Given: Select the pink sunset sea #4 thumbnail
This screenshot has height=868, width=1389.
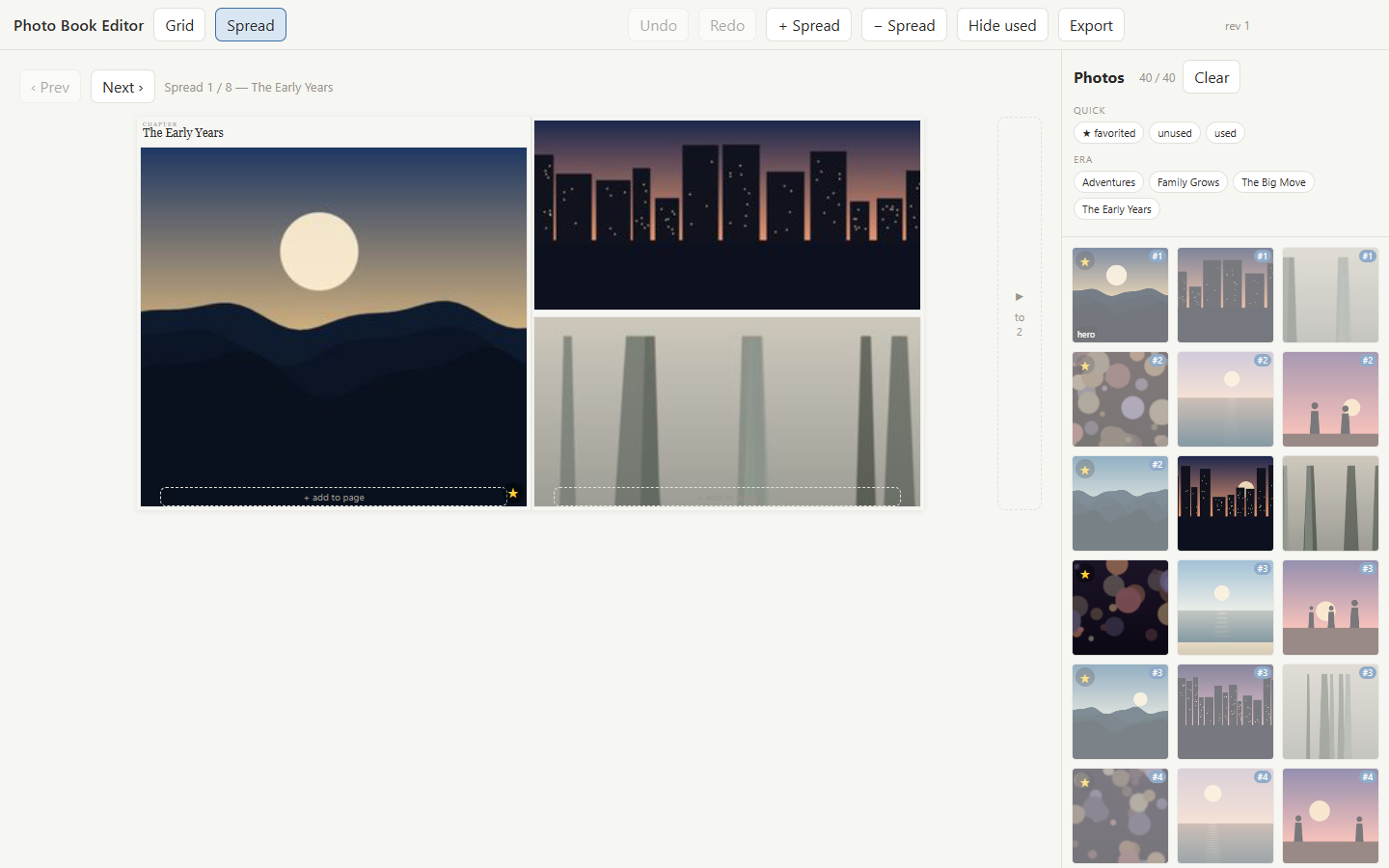Looking at the screenshot, I should (x=1225, y=816).
